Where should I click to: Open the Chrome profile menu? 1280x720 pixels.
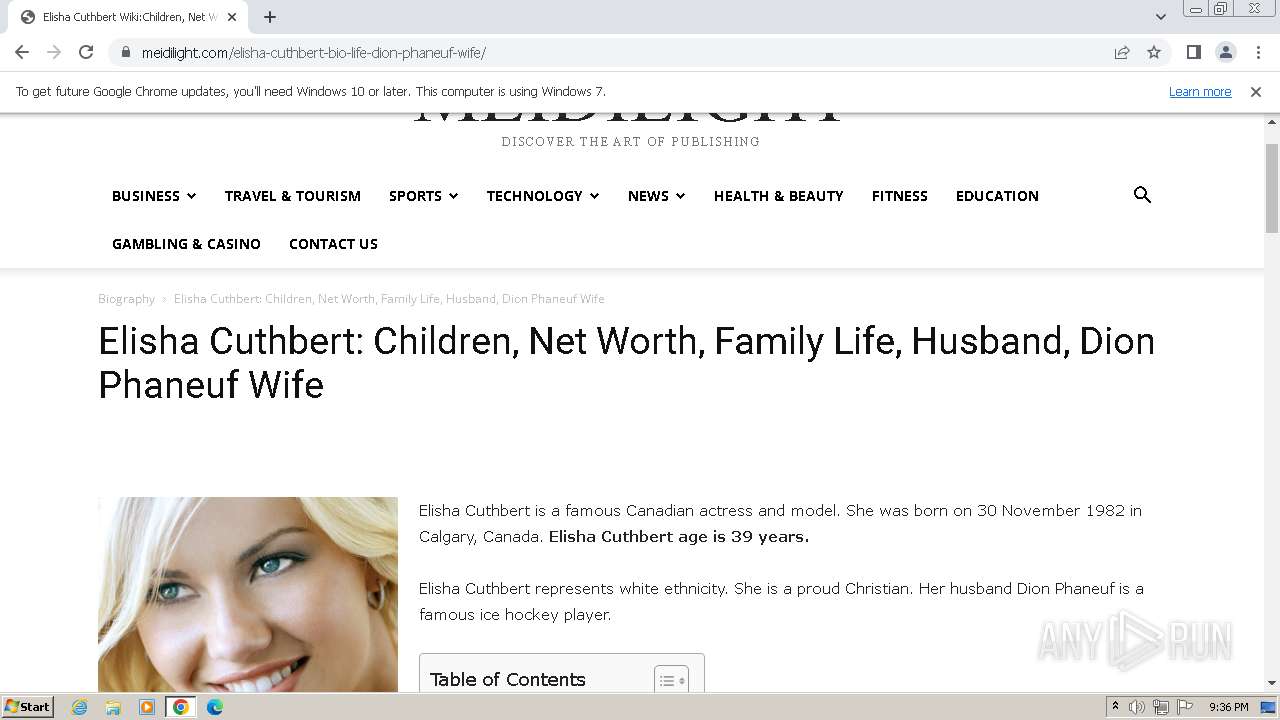(x=1225, y=52)
